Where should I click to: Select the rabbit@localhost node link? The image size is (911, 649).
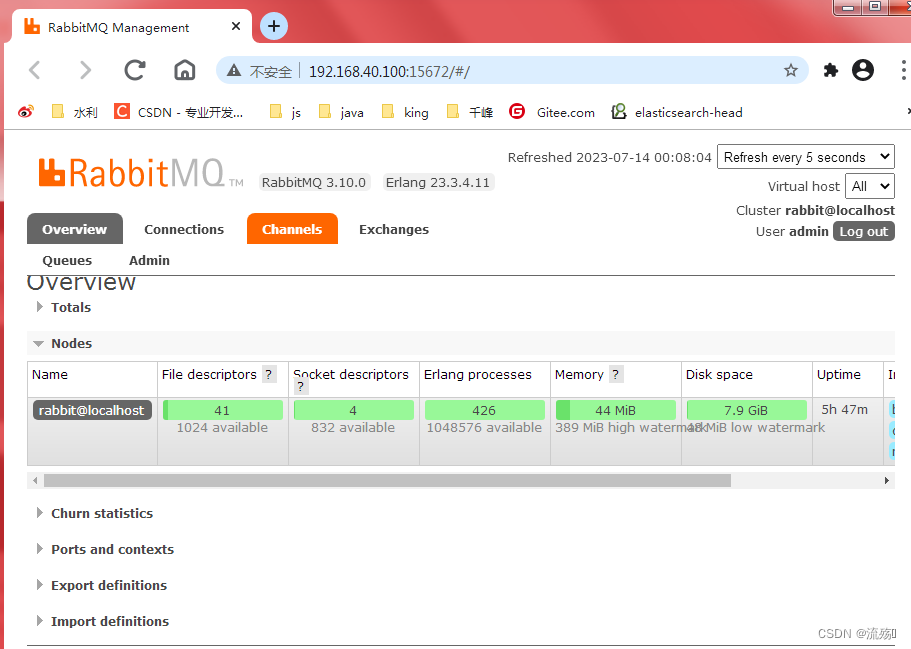tap(91, 409)
